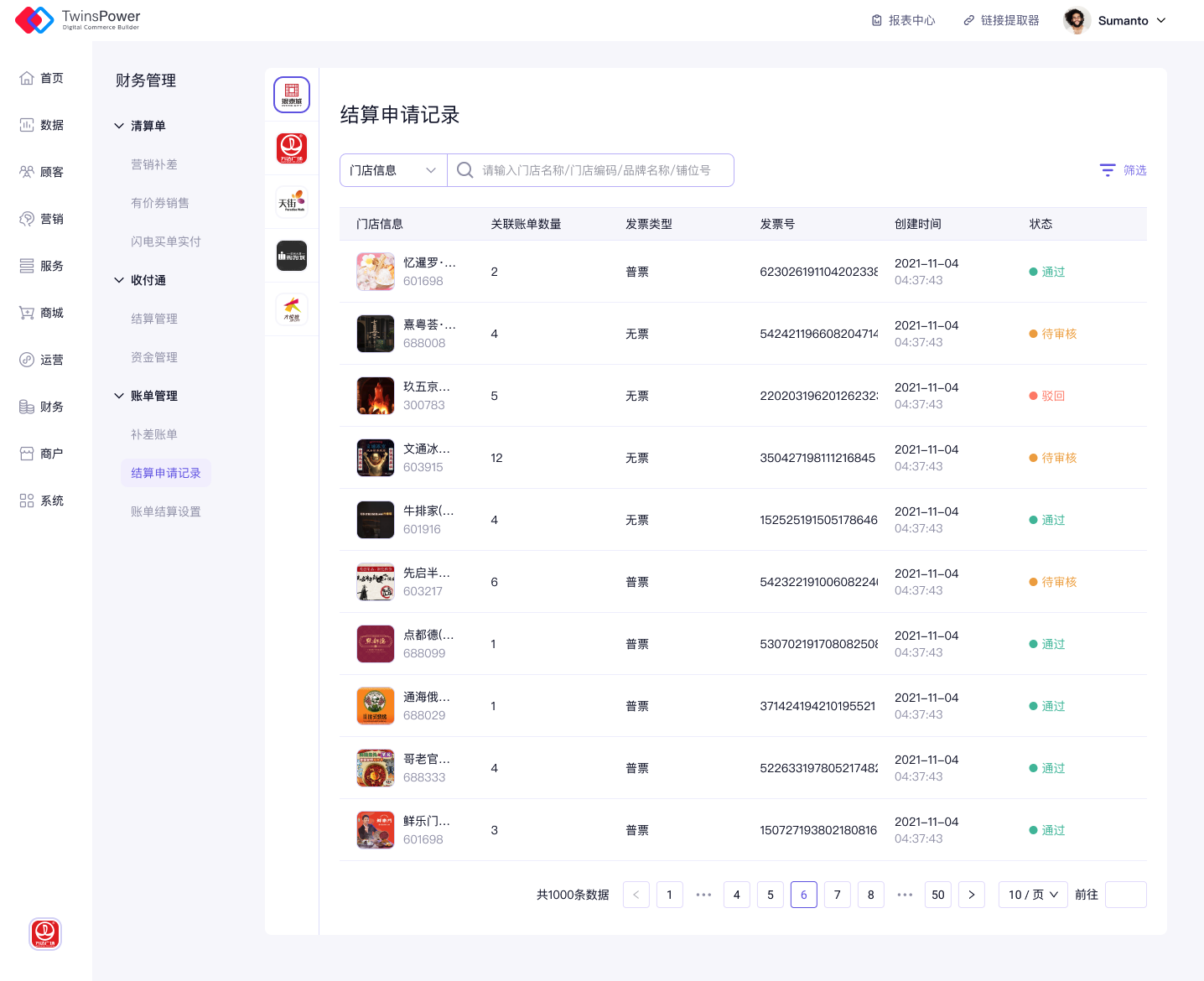Open the 报表中心 report center
Screen dimensions: 1204x981
[x=903, y=20]
